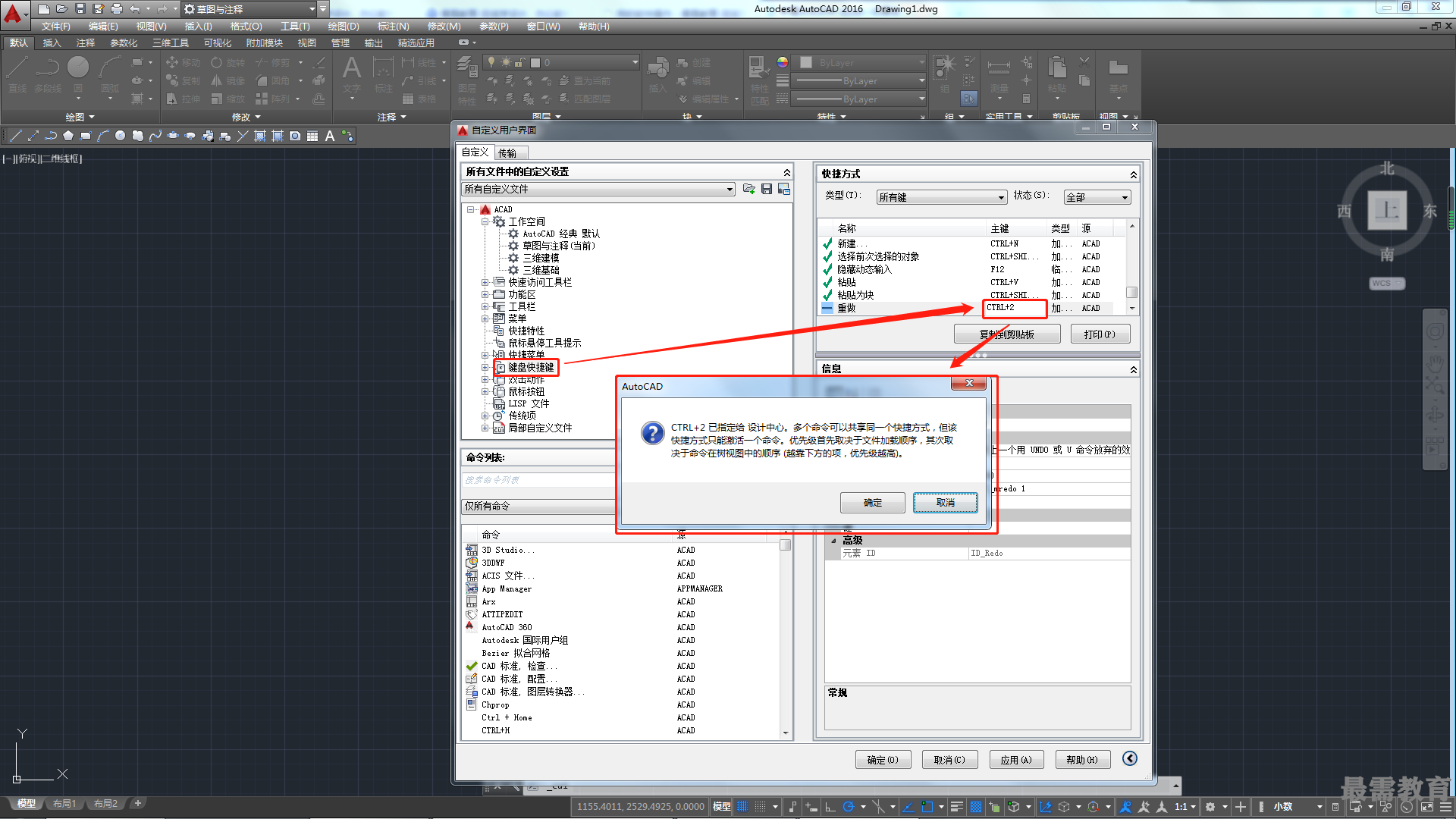Toggle snap mode dots in status bar

761,807
